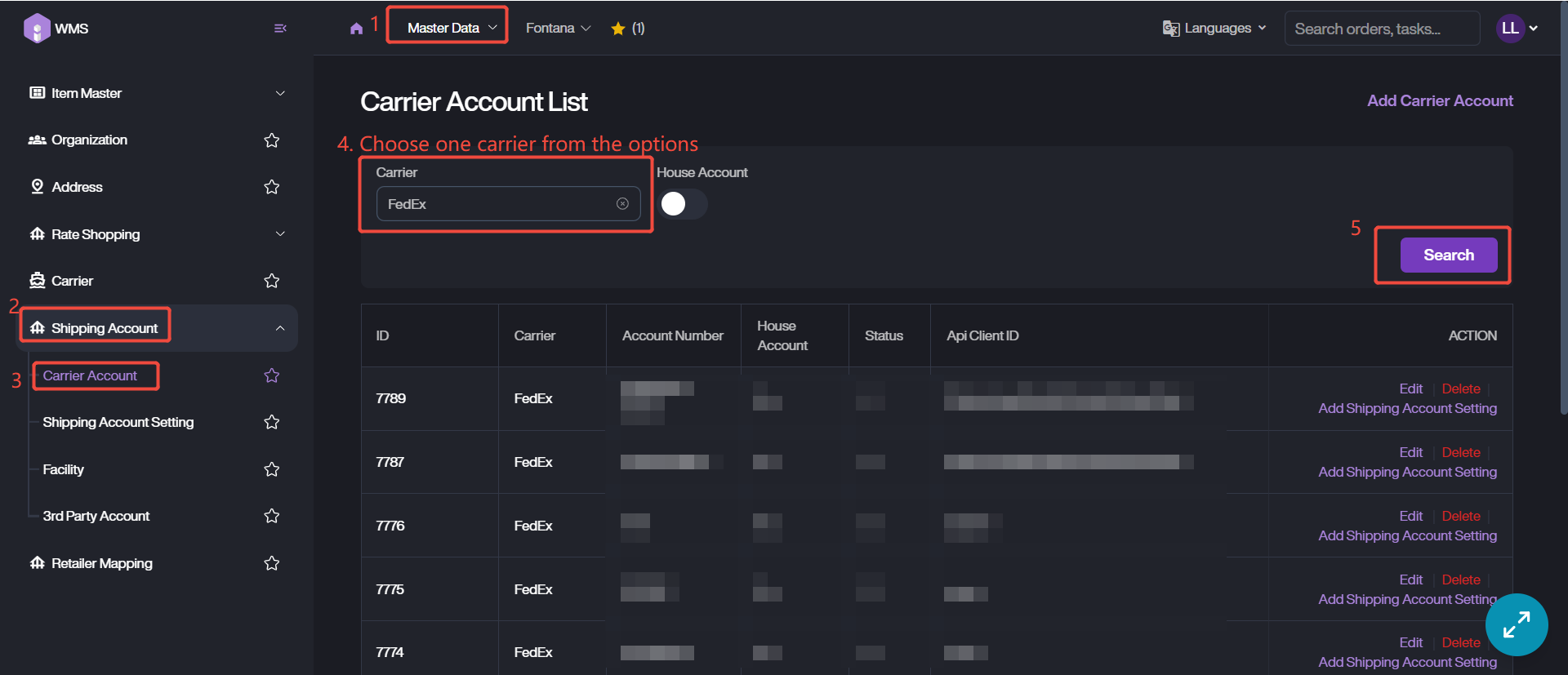
Task: Click the Search button
Action: click(1448, 255)
